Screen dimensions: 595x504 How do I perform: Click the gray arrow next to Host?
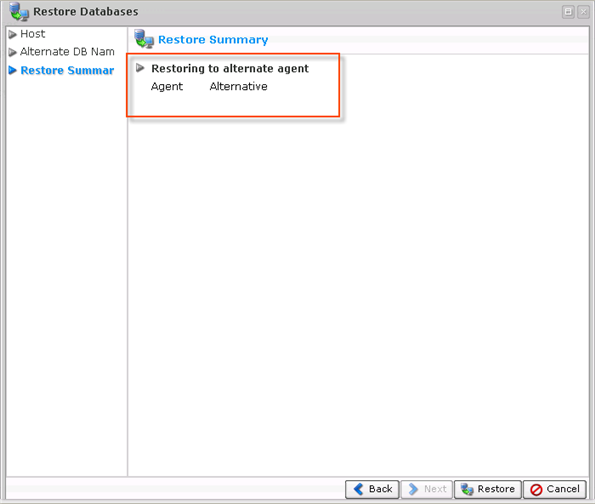(13, 35)
